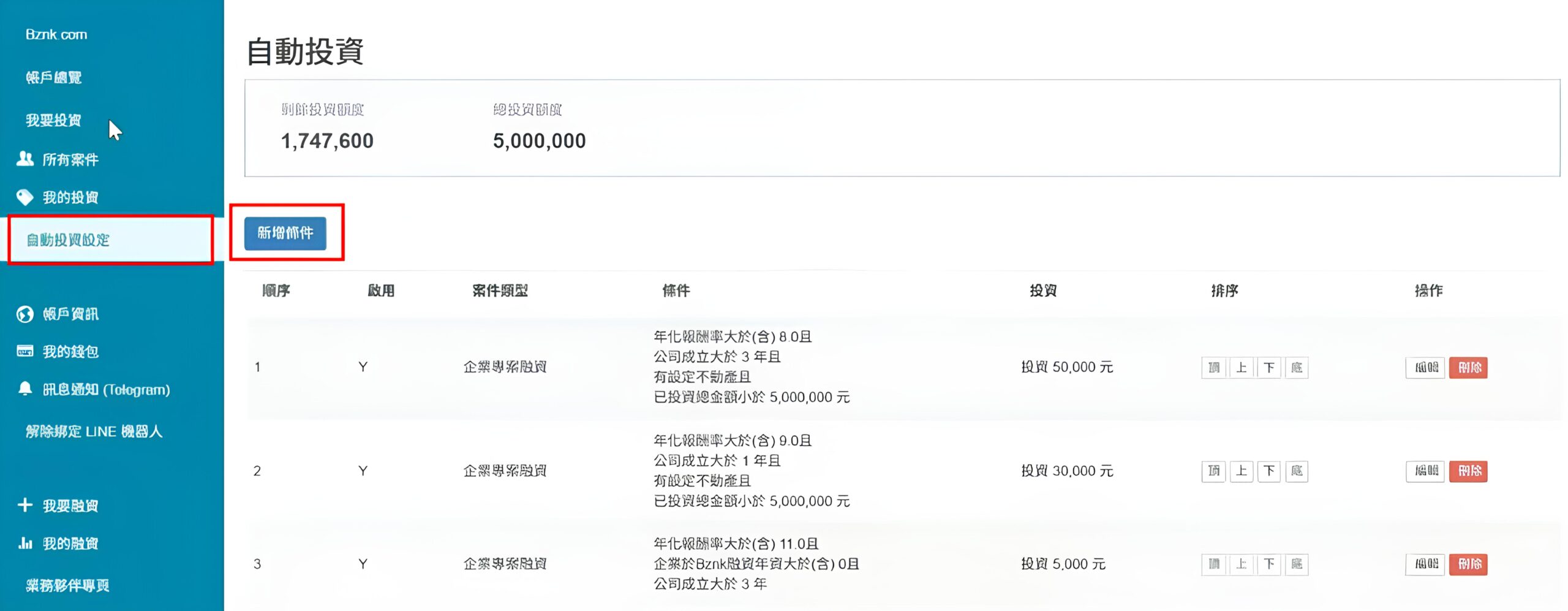Move rule 1 down with 下 button
The width and height of the screenshot is (1568, 611).
1269,368
